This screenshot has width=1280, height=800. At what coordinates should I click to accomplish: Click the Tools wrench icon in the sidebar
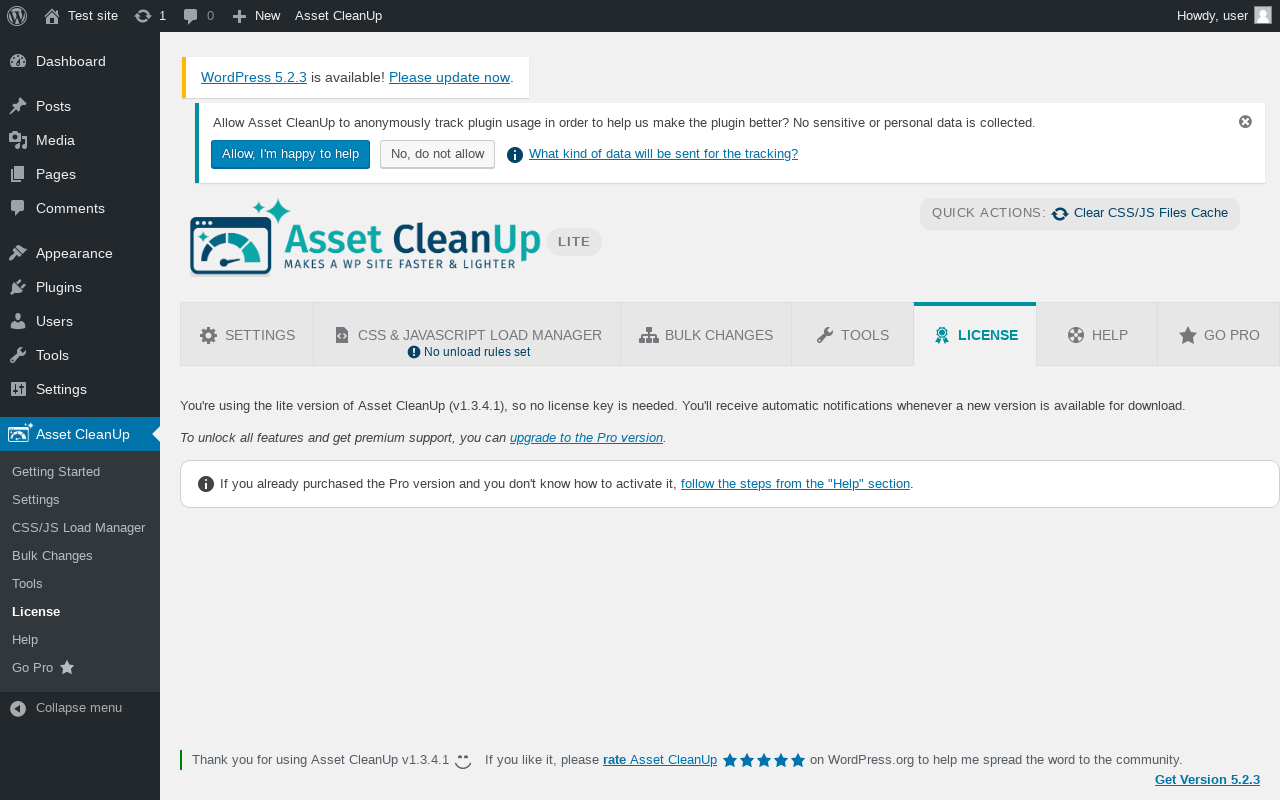18,355
